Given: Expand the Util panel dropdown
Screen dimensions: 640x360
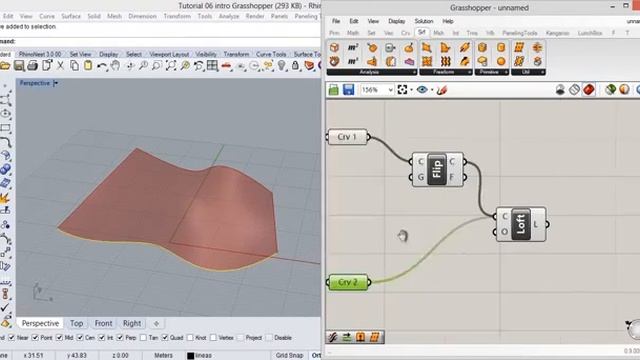Looking at the screenshot, I should [x=542, y=72].
